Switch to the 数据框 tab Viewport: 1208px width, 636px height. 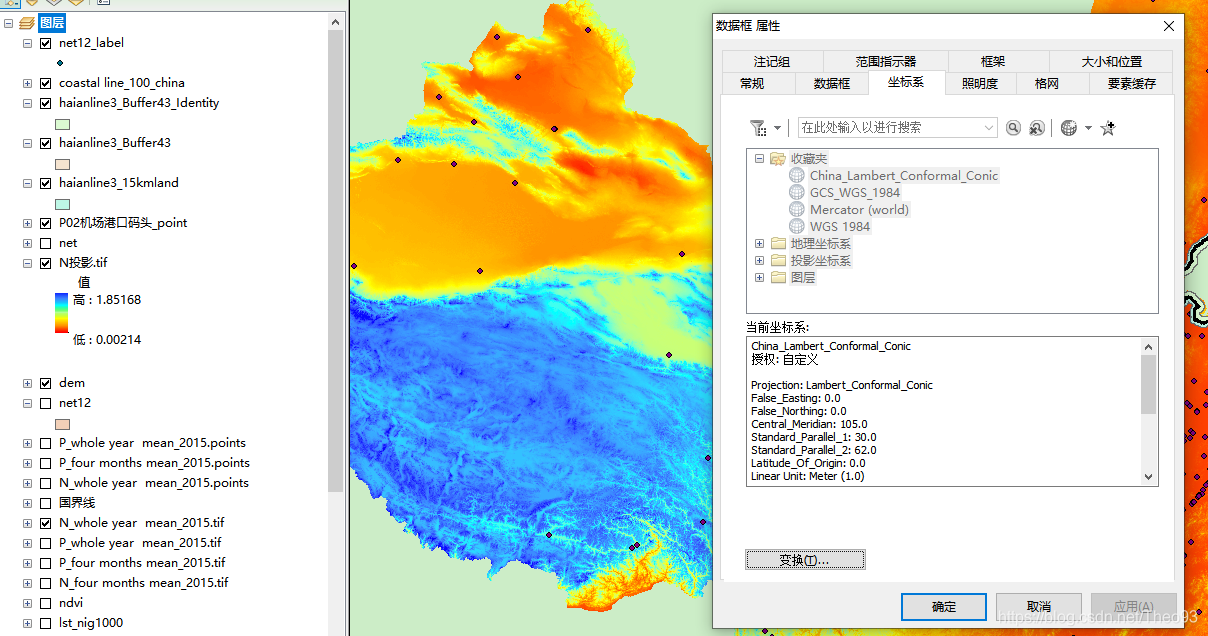(x=832, y=84)
